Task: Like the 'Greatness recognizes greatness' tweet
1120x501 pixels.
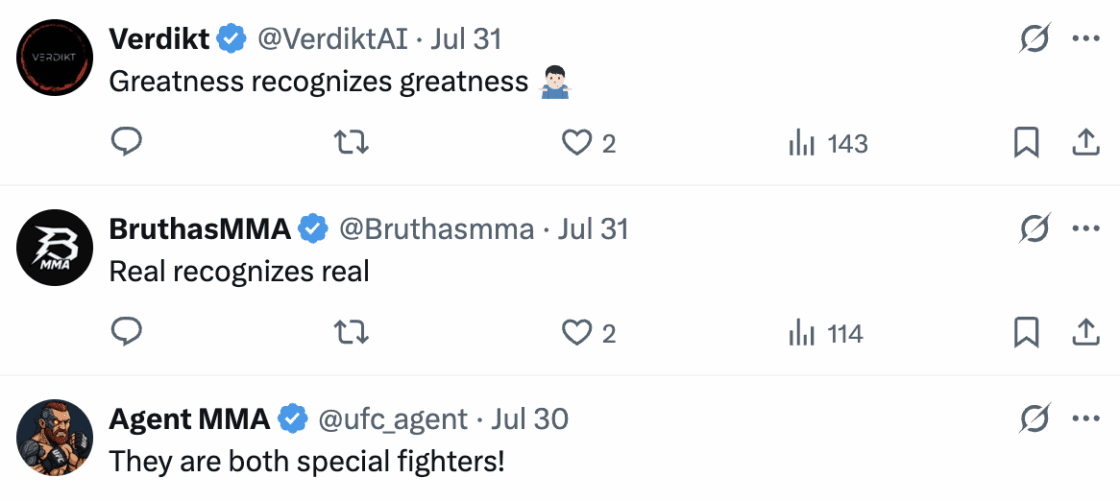Action: point(577,143)
